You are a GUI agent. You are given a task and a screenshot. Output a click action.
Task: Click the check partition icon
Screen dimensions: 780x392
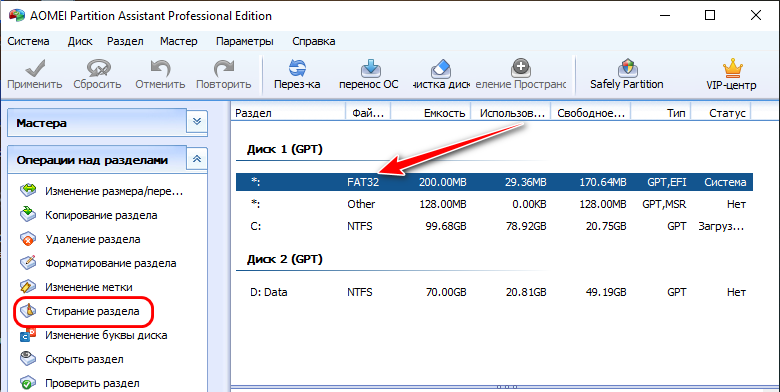click(28, 383)
